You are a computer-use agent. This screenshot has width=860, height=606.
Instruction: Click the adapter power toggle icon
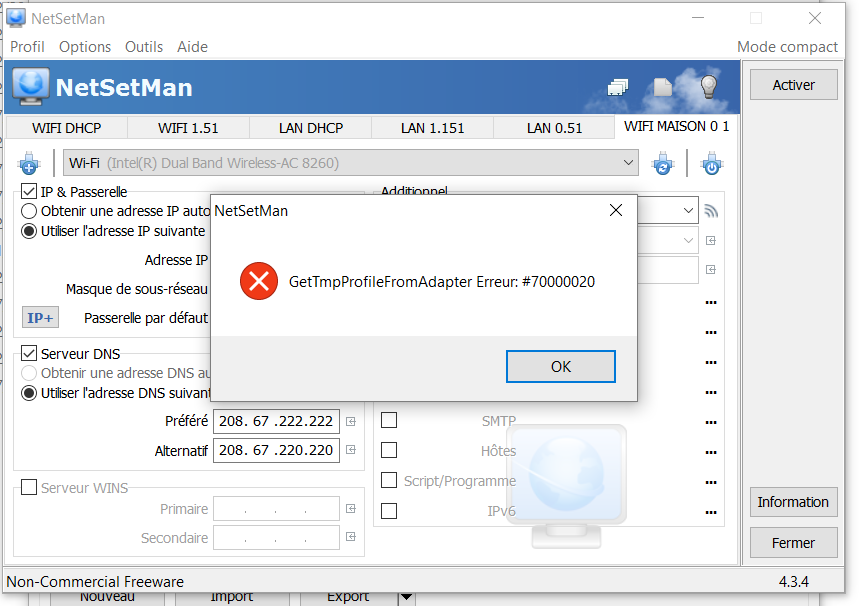(711, 163)
